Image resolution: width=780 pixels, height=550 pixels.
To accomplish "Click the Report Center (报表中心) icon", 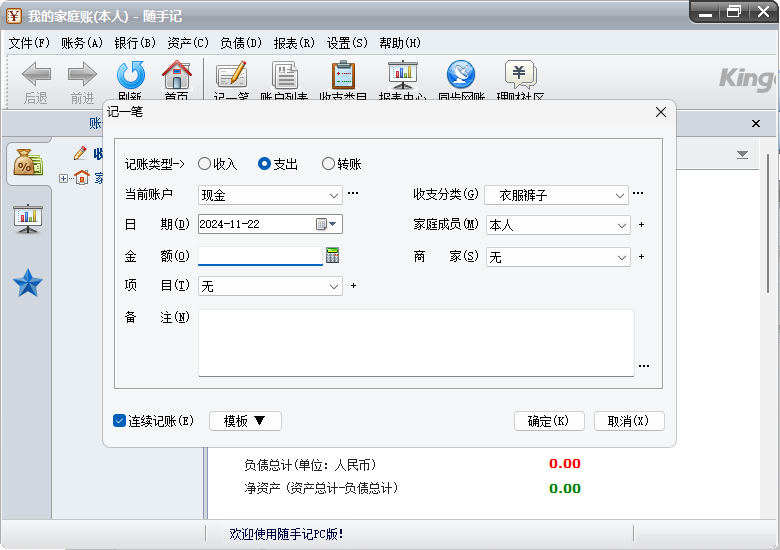I will tap(402, 78).
